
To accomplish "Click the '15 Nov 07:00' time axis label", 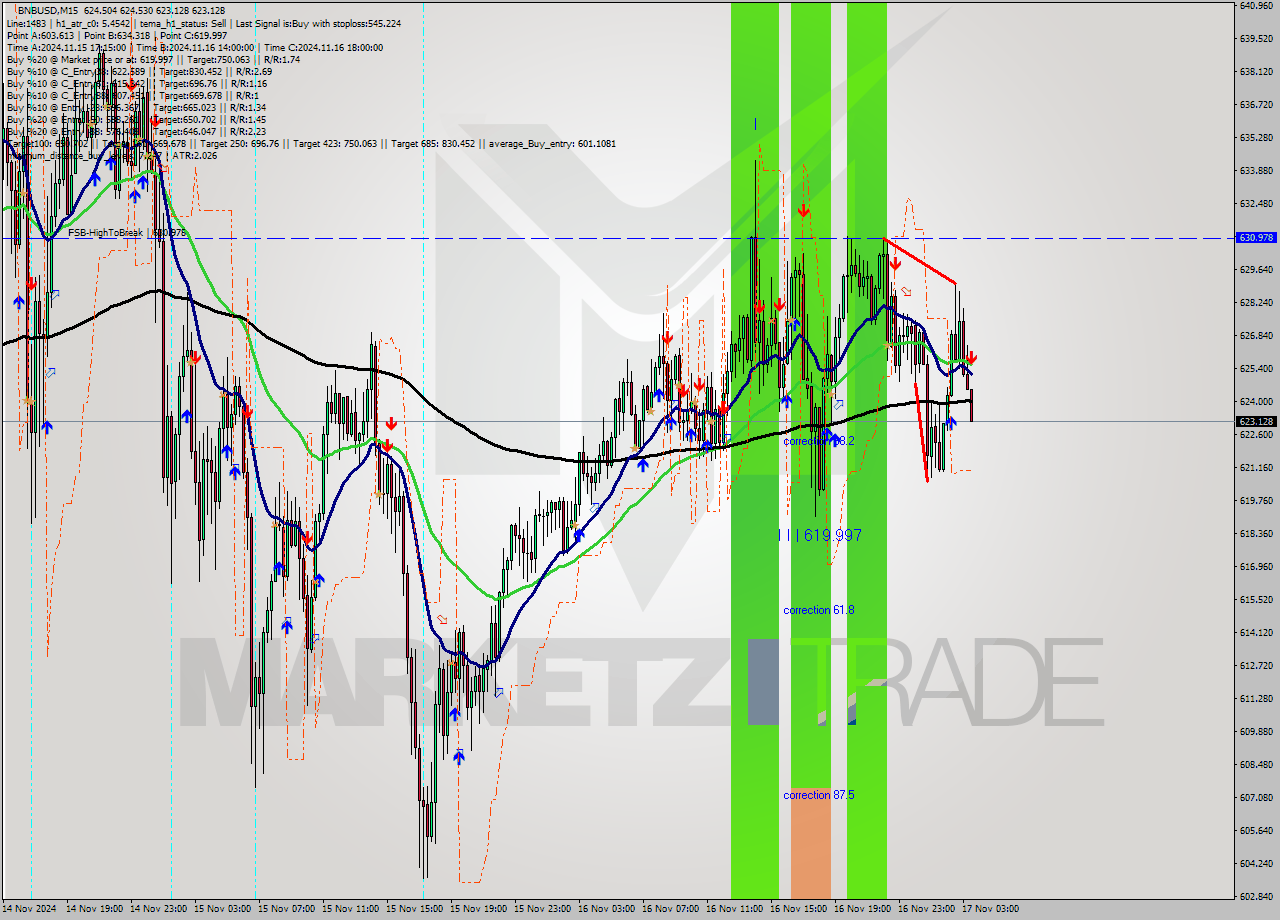I will point(287,909).
